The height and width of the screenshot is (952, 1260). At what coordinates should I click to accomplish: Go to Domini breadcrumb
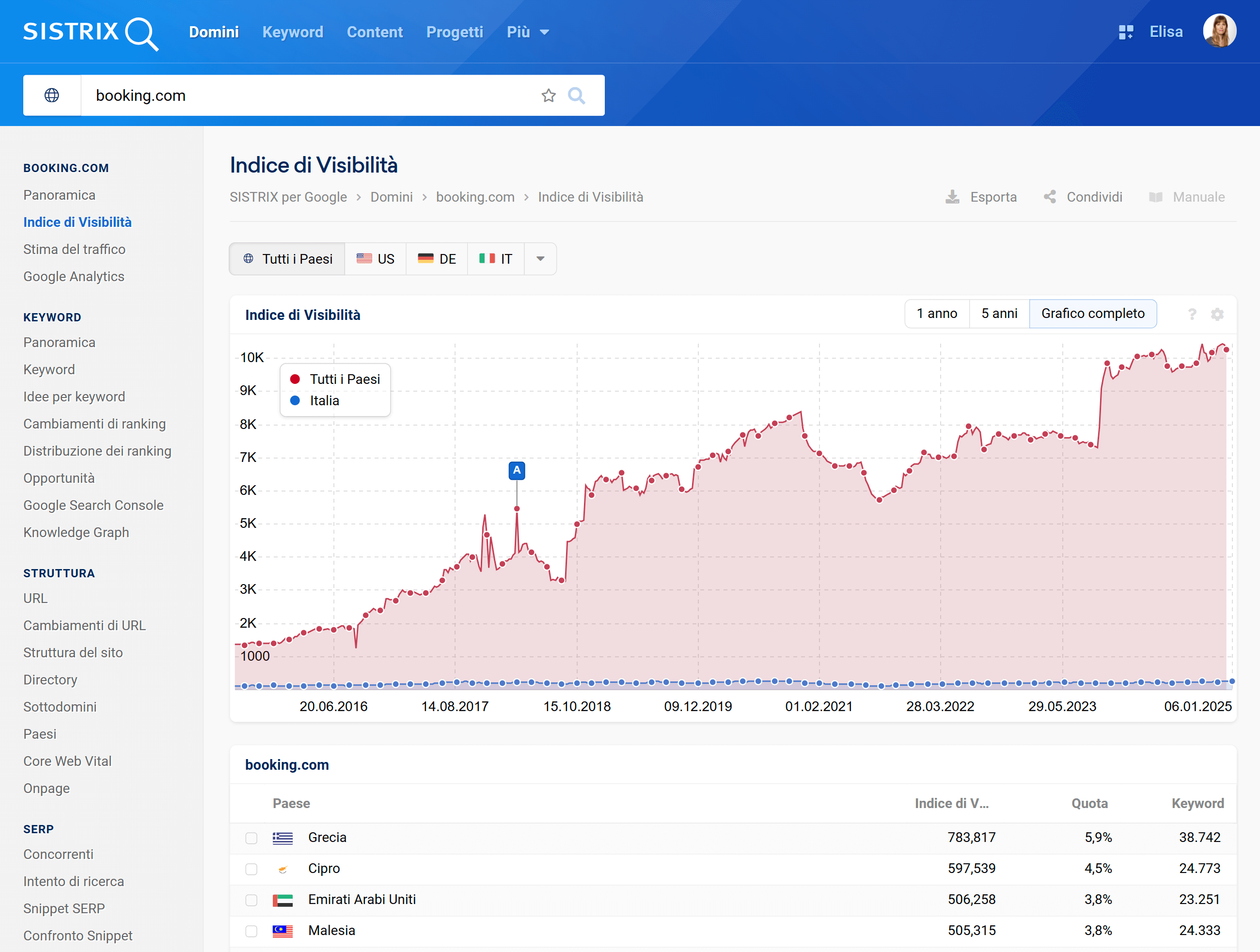click(392, 197)
